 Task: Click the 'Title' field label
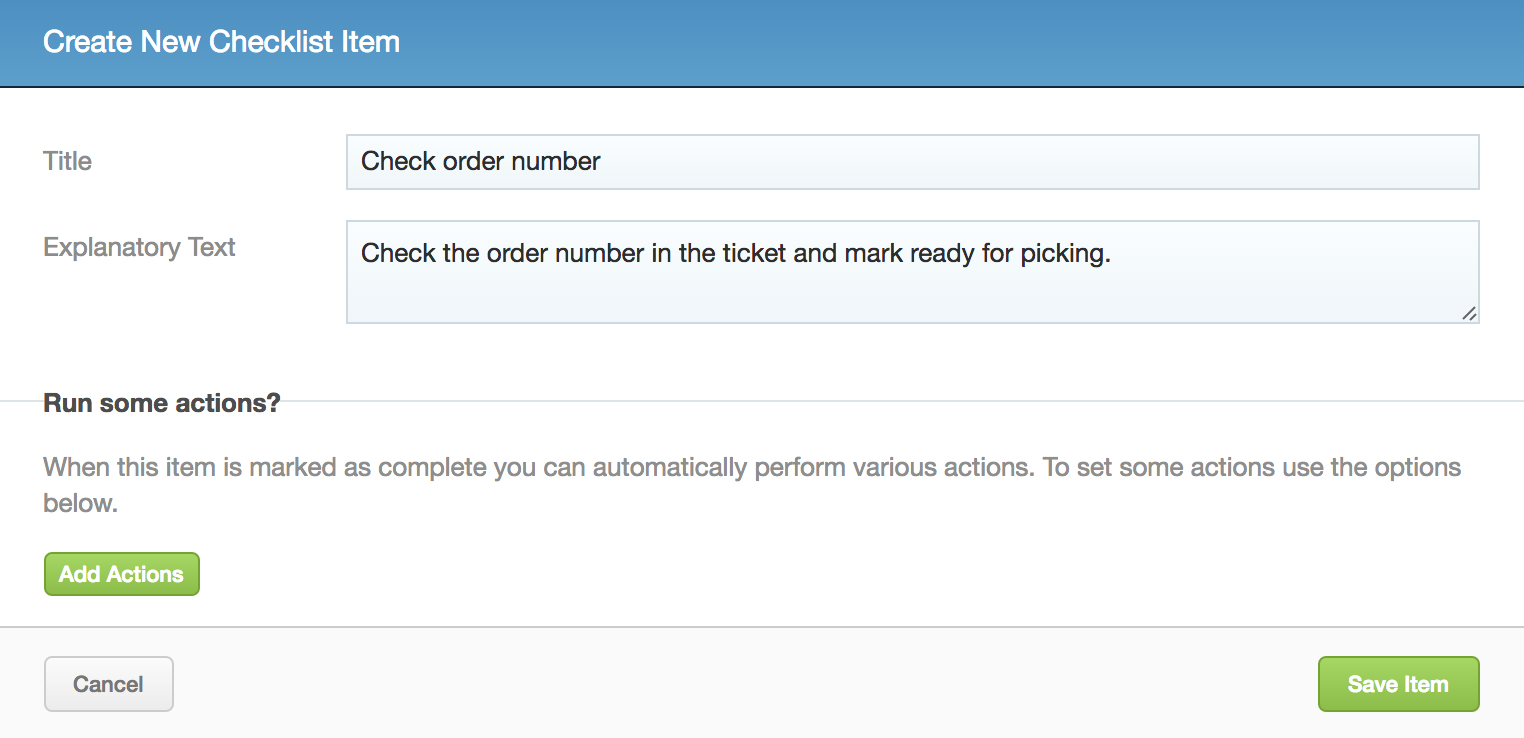[68, 161]
